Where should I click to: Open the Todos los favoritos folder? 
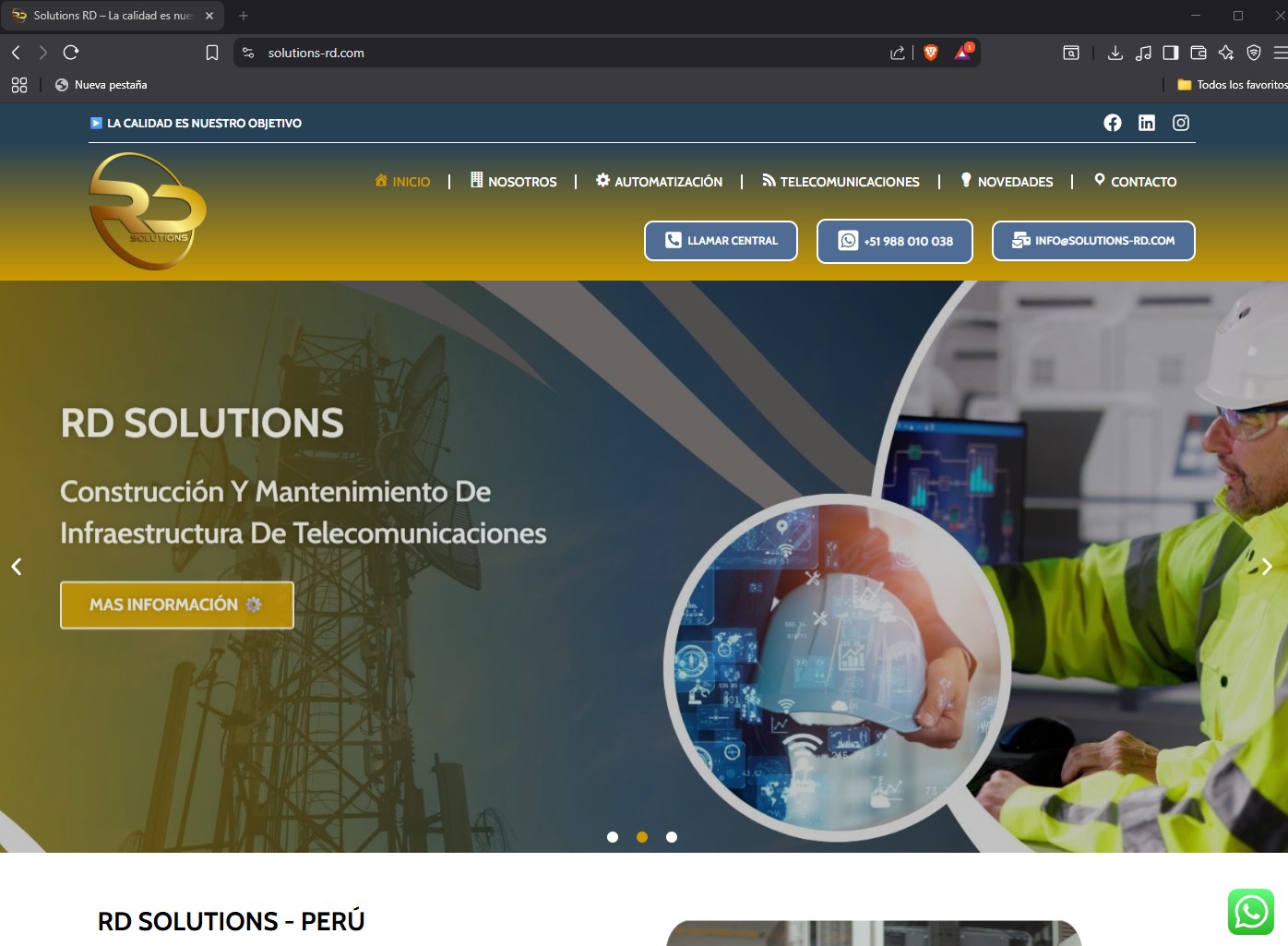pos(1233,85)
